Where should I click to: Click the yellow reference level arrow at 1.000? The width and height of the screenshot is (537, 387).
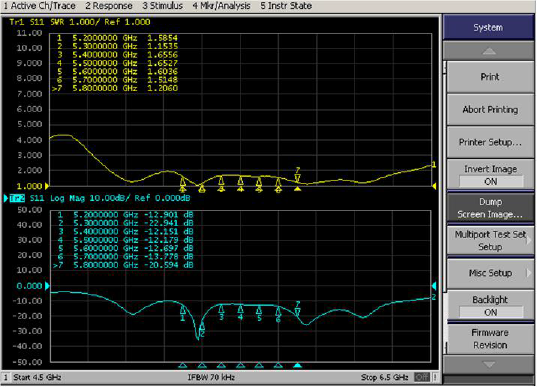[47, 186]
